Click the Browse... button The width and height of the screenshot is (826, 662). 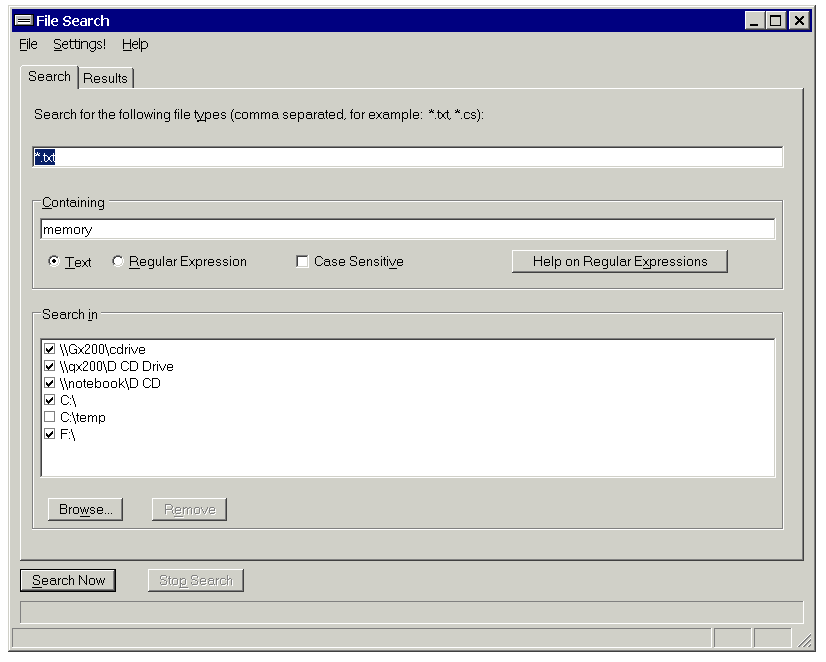(x=85, y=510)
